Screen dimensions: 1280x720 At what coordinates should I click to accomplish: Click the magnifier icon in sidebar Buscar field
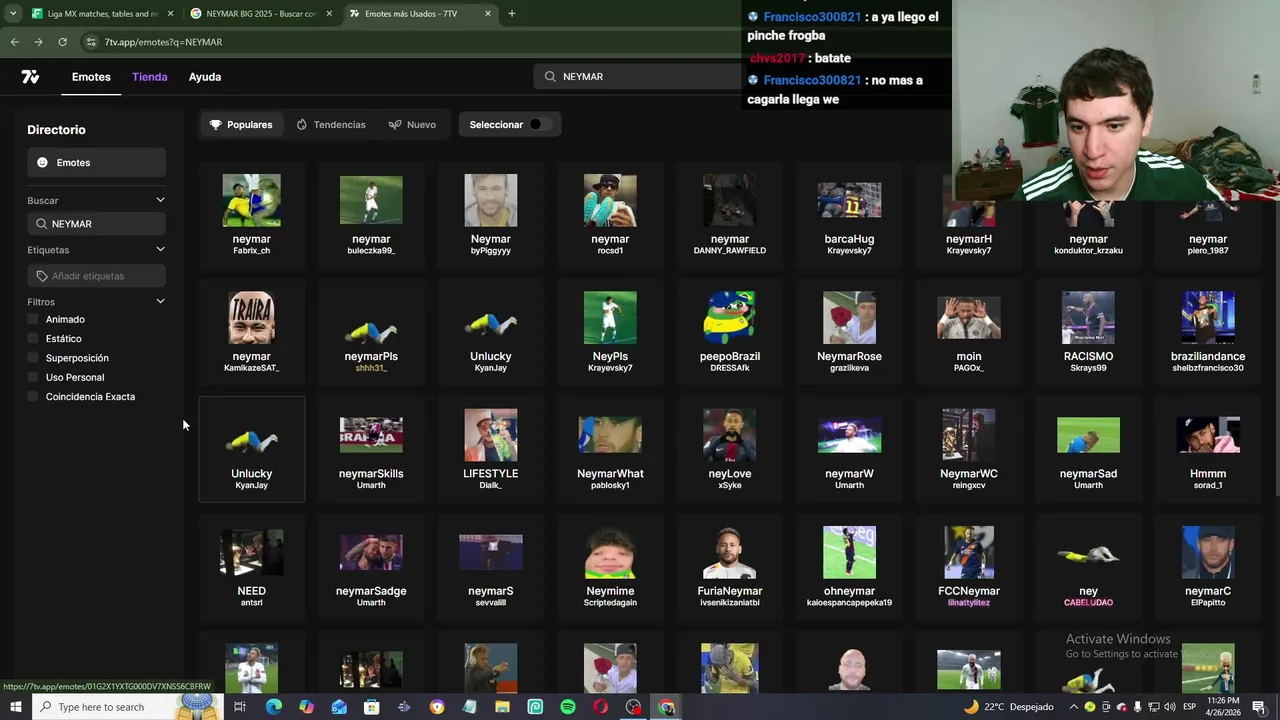(41, 224)
